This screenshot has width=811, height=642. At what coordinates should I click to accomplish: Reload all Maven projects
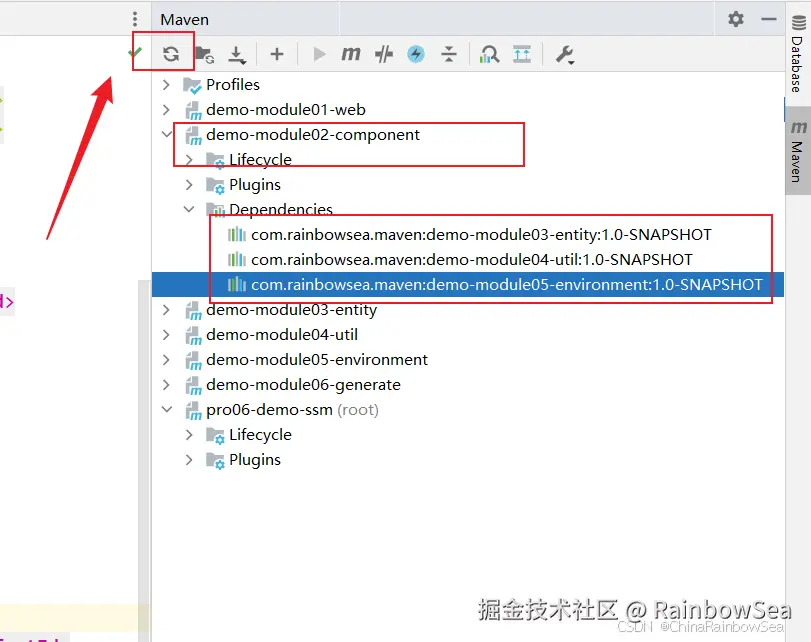(x=171, y=54)
